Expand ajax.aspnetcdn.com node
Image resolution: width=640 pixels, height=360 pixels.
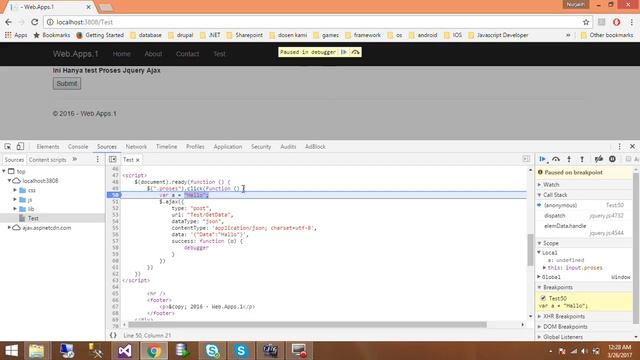point(9,228)
